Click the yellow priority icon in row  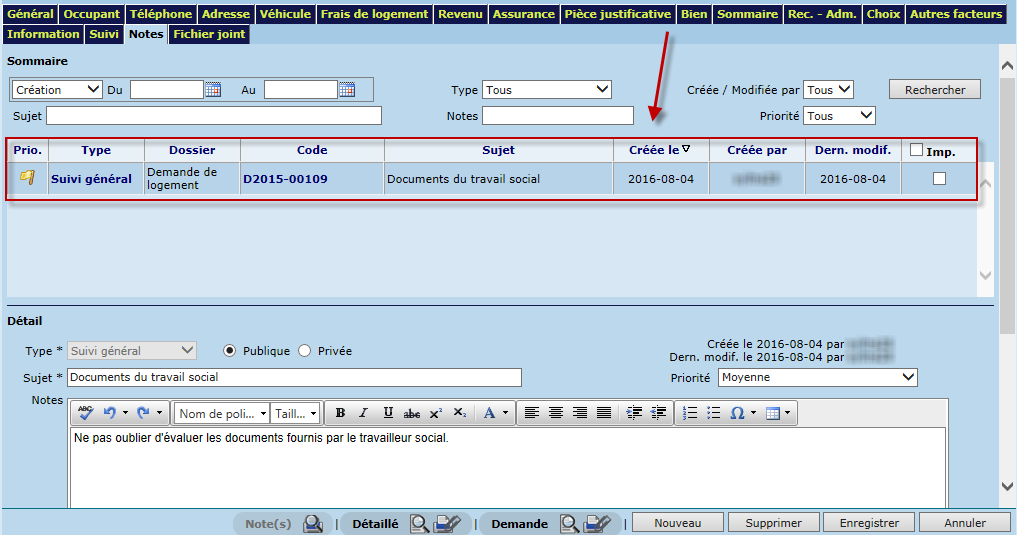coord(27,178)
